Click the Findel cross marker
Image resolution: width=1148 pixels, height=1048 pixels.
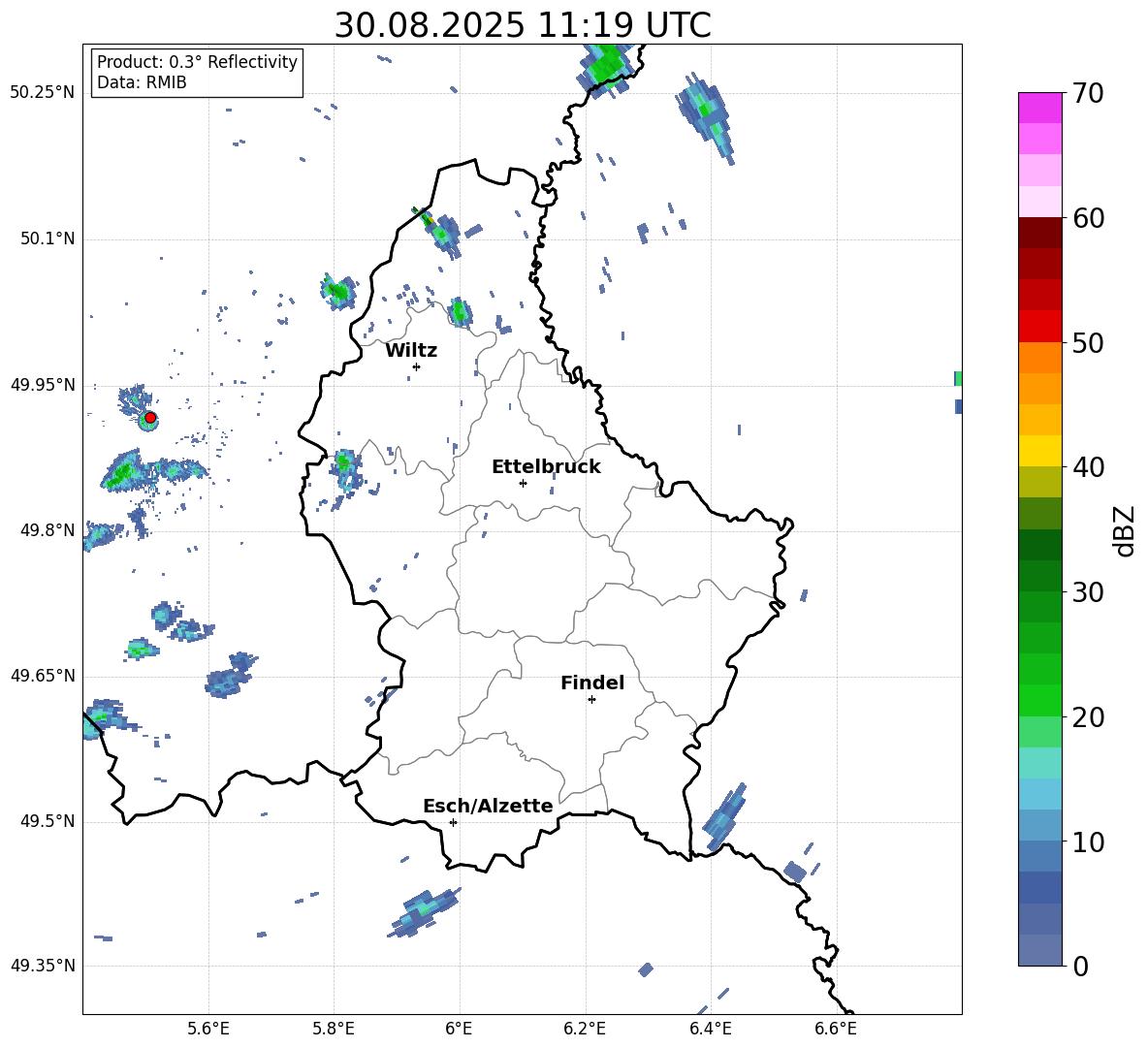(x=591, y=700)
